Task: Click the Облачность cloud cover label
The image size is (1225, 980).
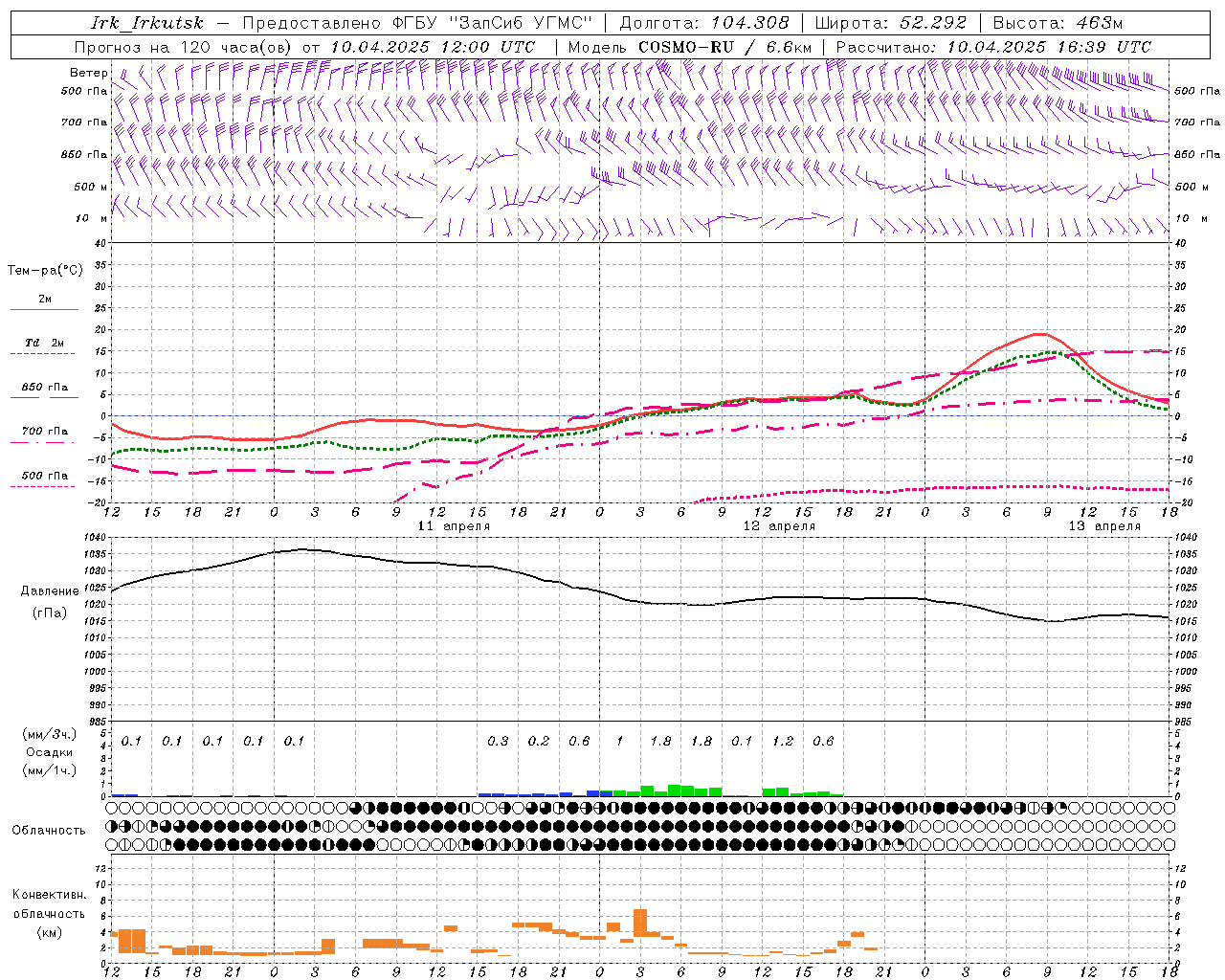Action: tap(49, 831)
